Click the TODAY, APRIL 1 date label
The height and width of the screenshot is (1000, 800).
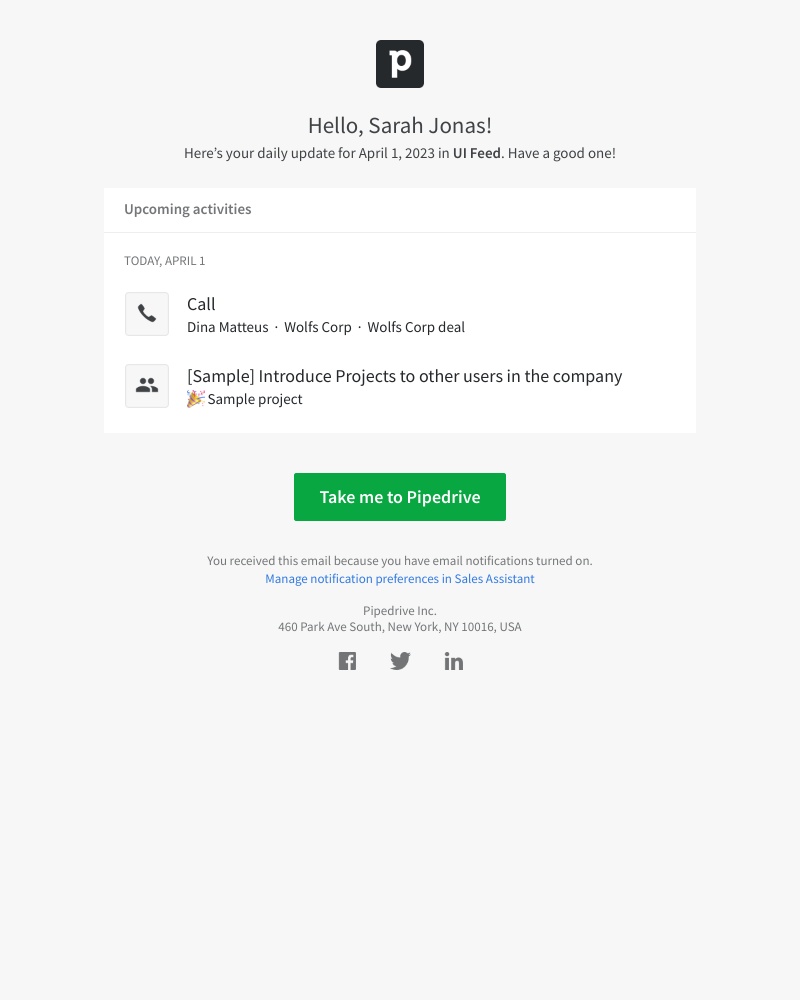coord(165,261)
